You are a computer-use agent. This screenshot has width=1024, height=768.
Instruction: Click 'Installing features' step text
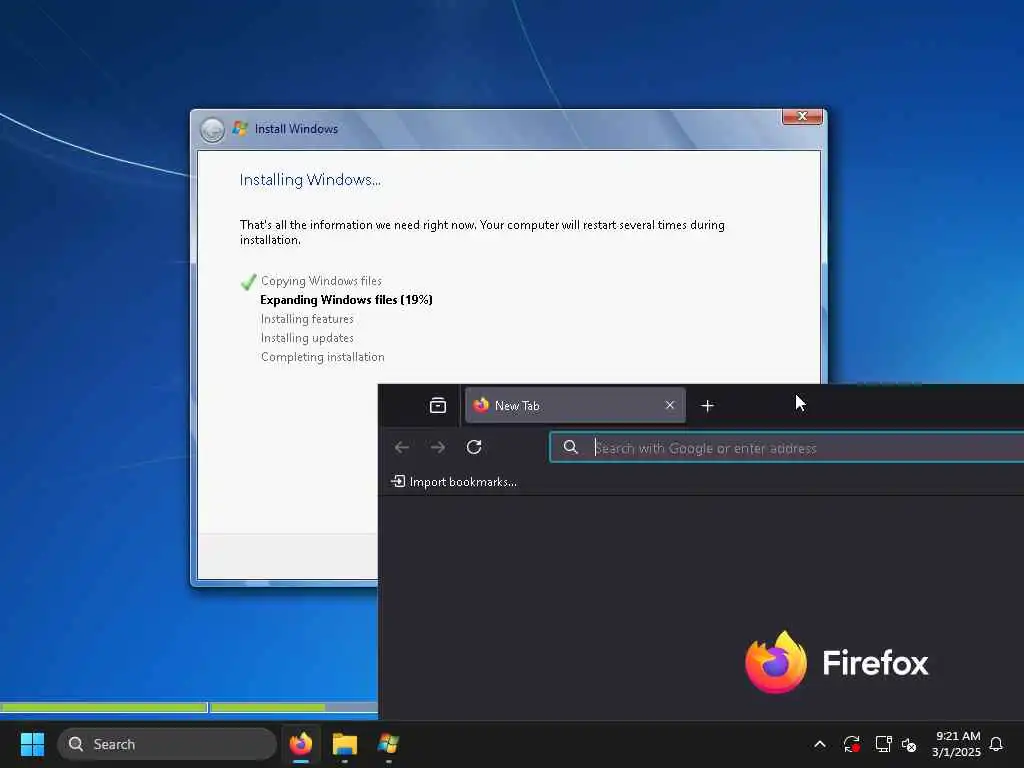click(307, 319)
